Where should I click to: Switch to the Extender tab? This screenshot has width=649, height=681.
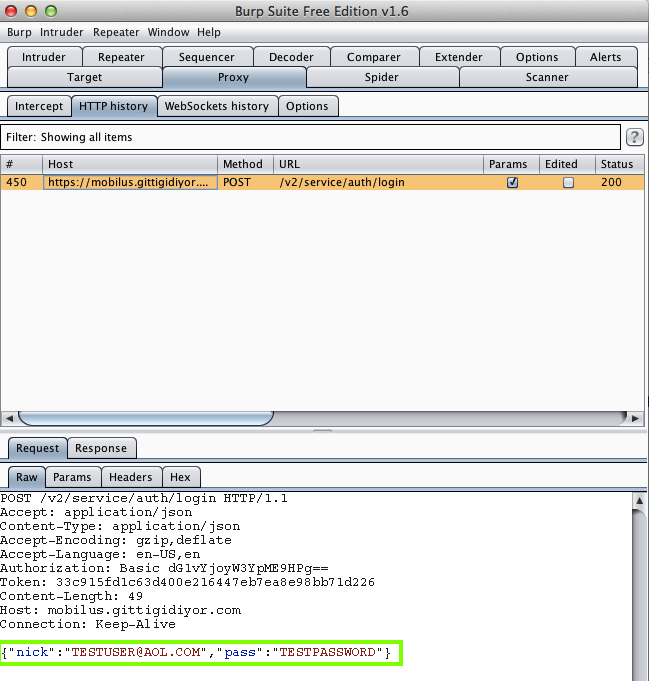459,57
